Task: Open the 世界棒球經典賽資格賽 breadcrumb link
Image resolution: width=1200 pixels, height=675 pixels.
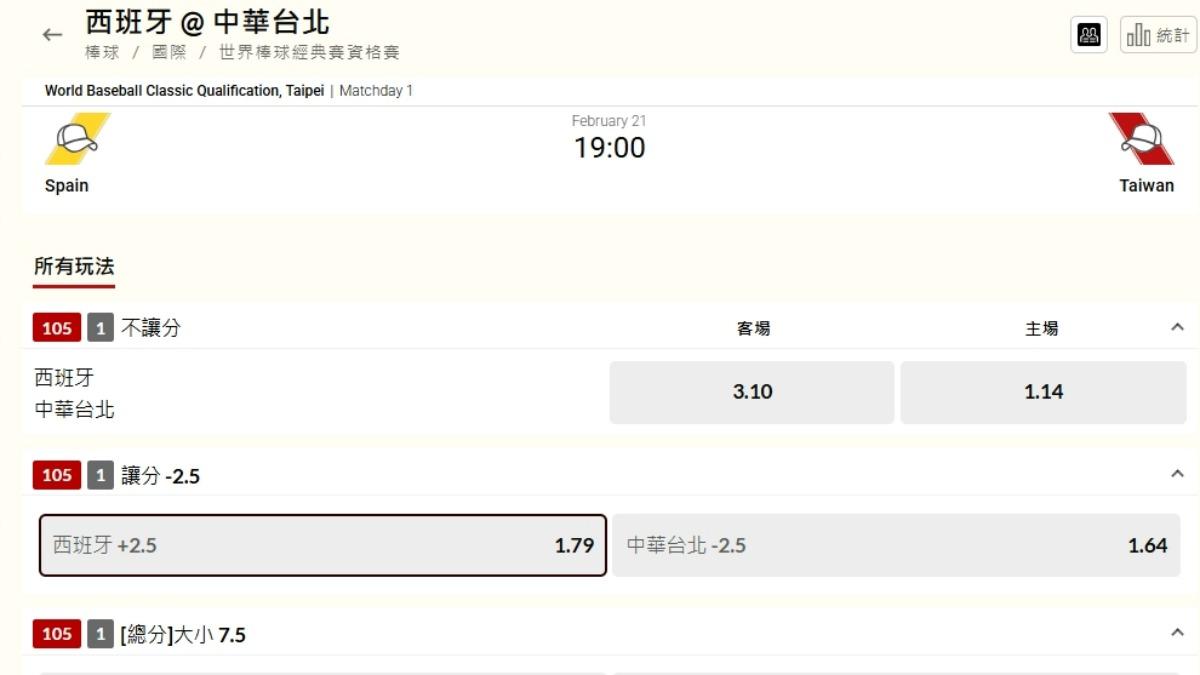Action: click(x=309, y=53)
